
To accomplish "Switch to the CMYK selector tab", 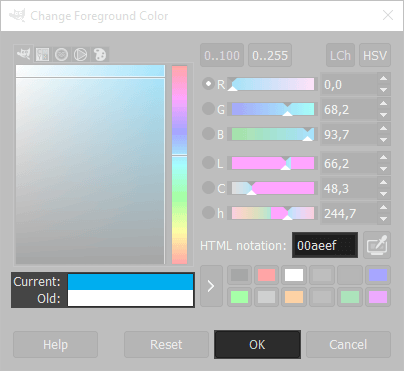I will click(x=42, y=54).
